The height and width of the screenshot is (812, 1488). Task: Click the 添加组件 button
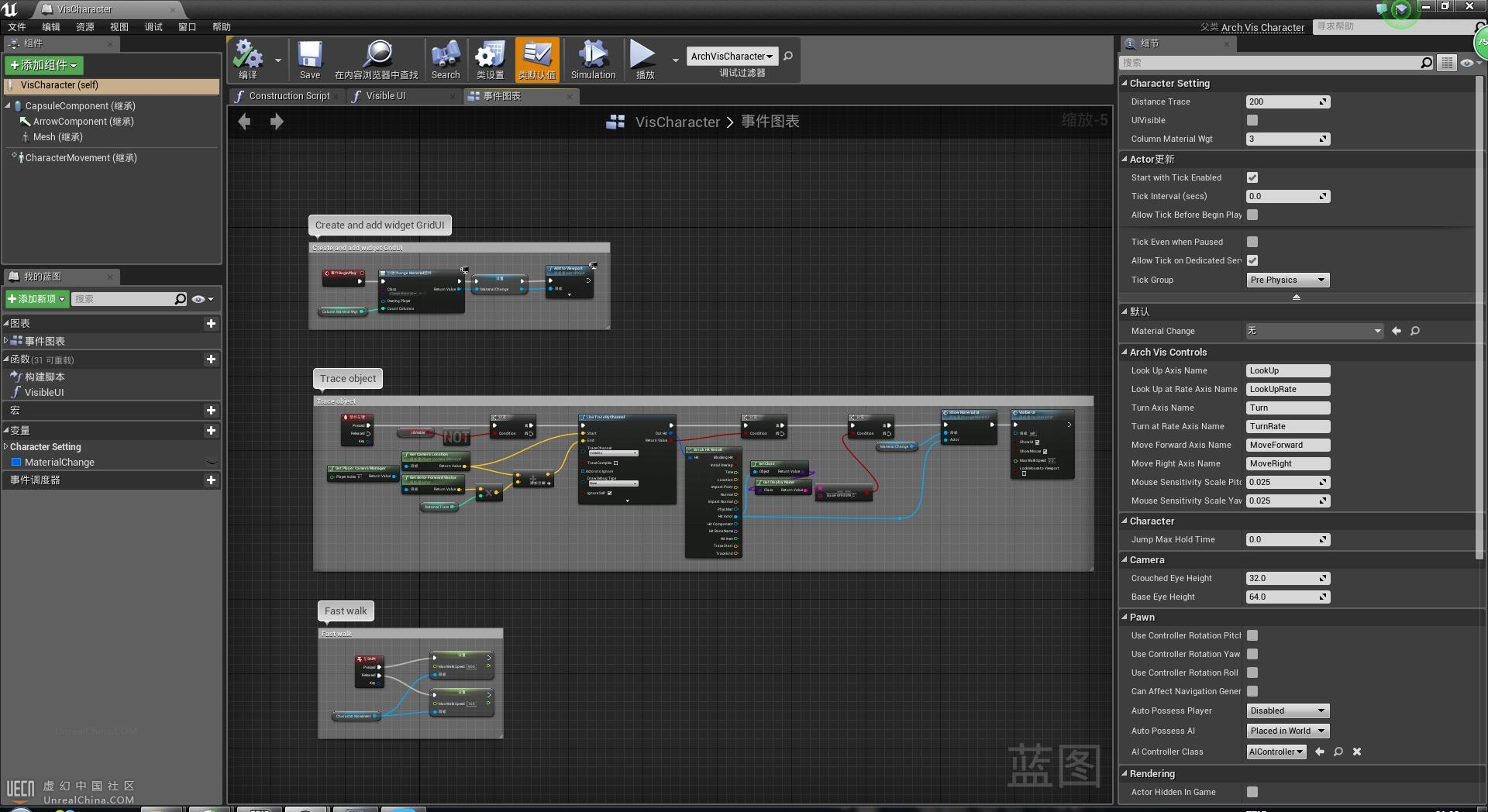[44, 65]
